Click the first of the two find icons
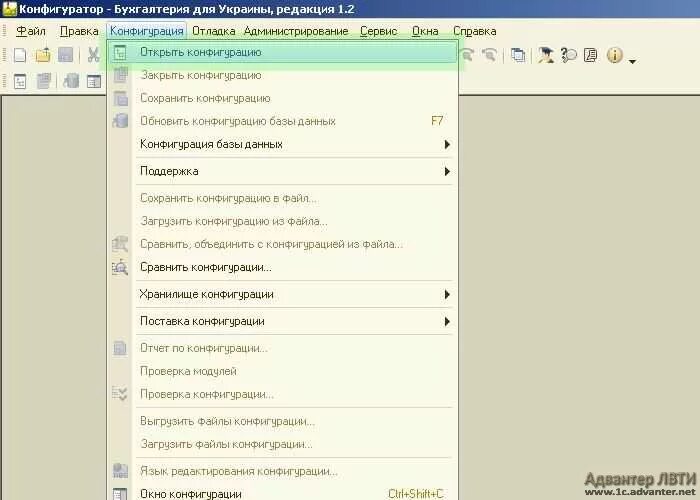 tap(467, 55)
